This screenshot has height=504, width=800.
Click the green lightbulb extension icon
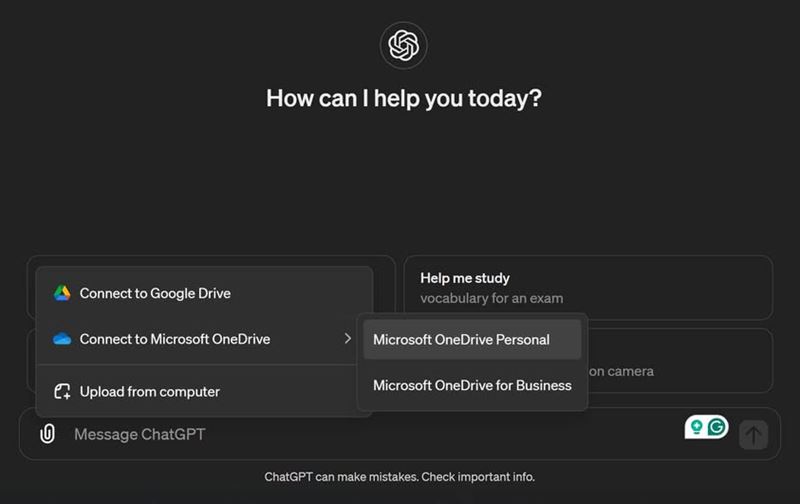696,426
